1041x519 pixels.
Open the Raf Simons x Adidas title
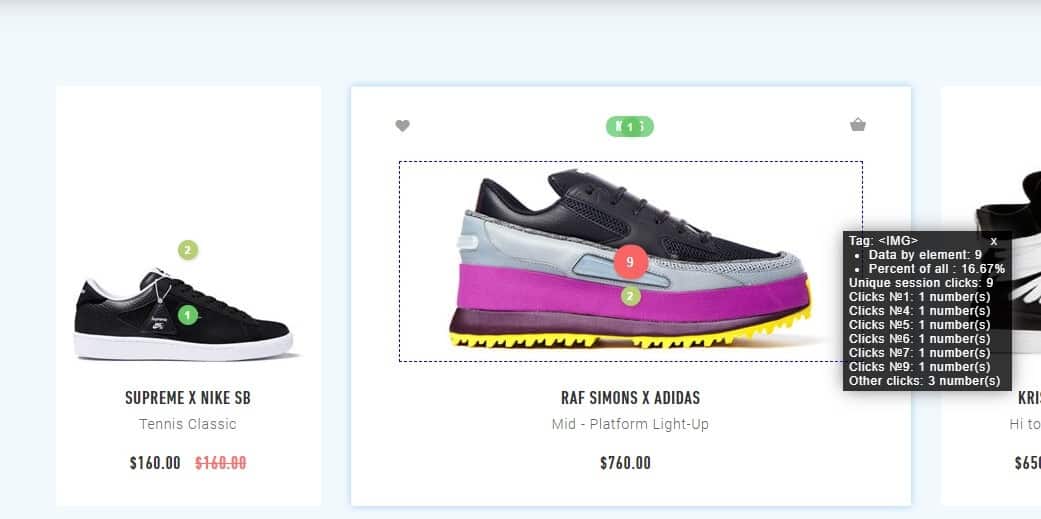[630, 398]
